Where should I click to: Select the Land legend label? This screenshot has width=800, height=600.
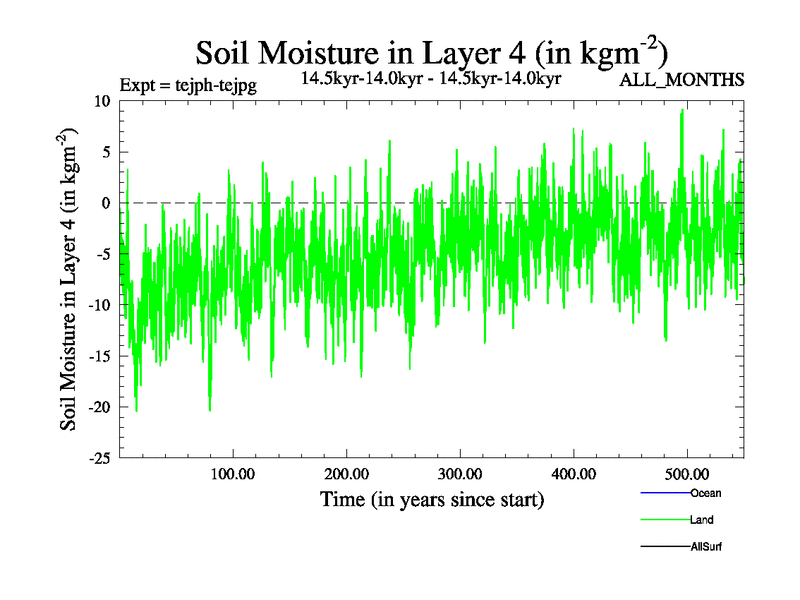point(701,520)
